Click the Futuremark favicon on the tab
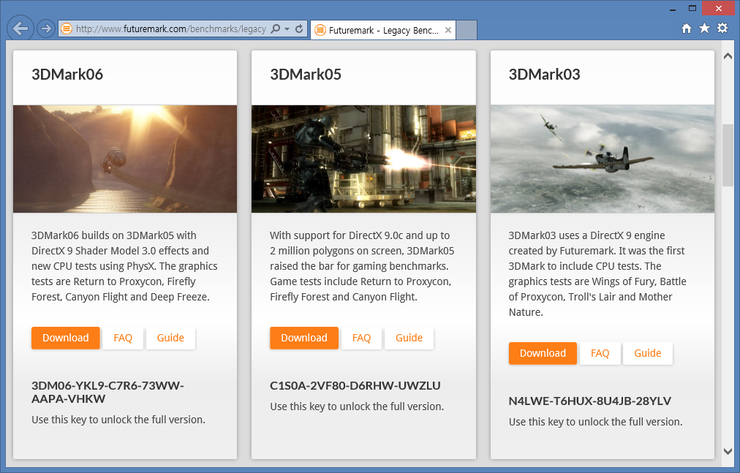Screen dimensions: 740x473 tap(320, 30)
